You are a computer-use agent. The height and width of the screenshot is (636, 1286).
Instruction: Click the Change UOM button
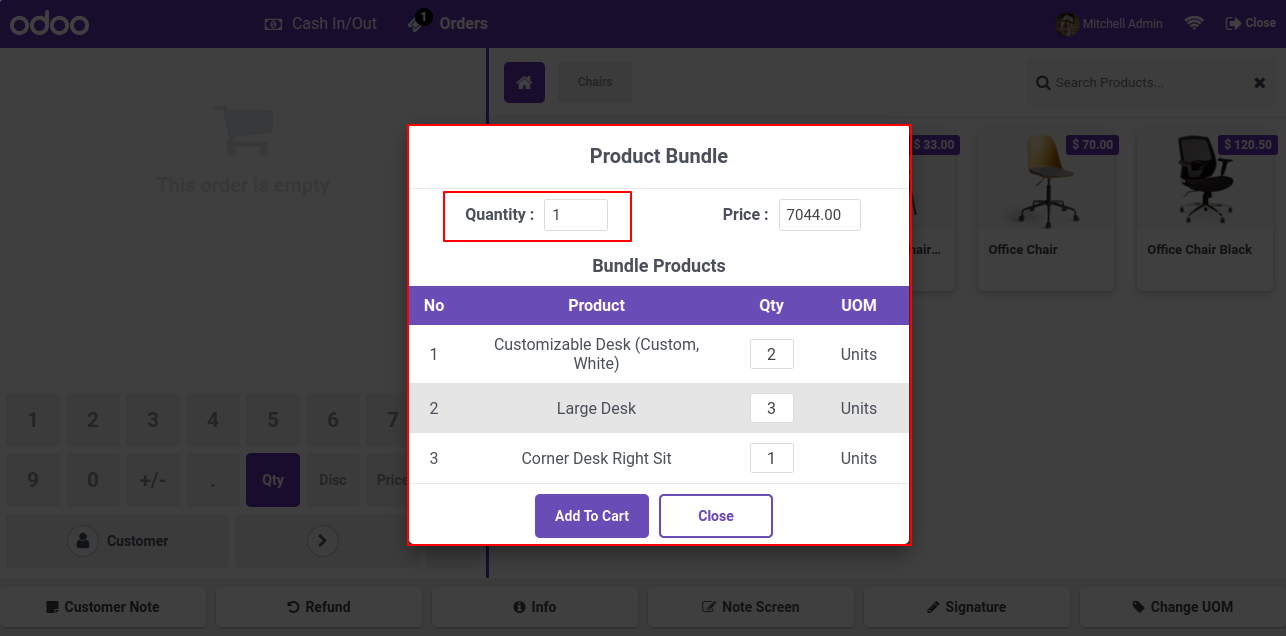point(1182,607)
